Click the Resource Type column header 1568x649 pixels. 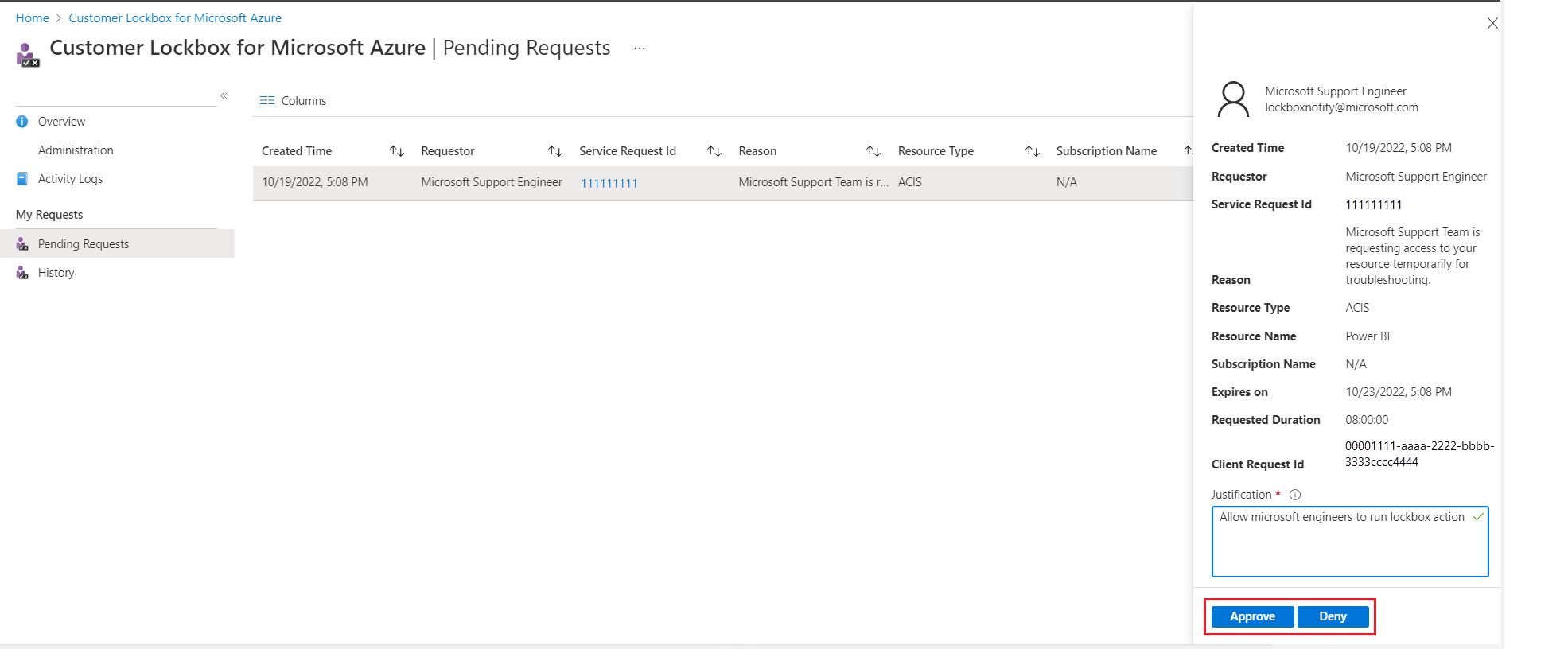(x=936, y=151)
